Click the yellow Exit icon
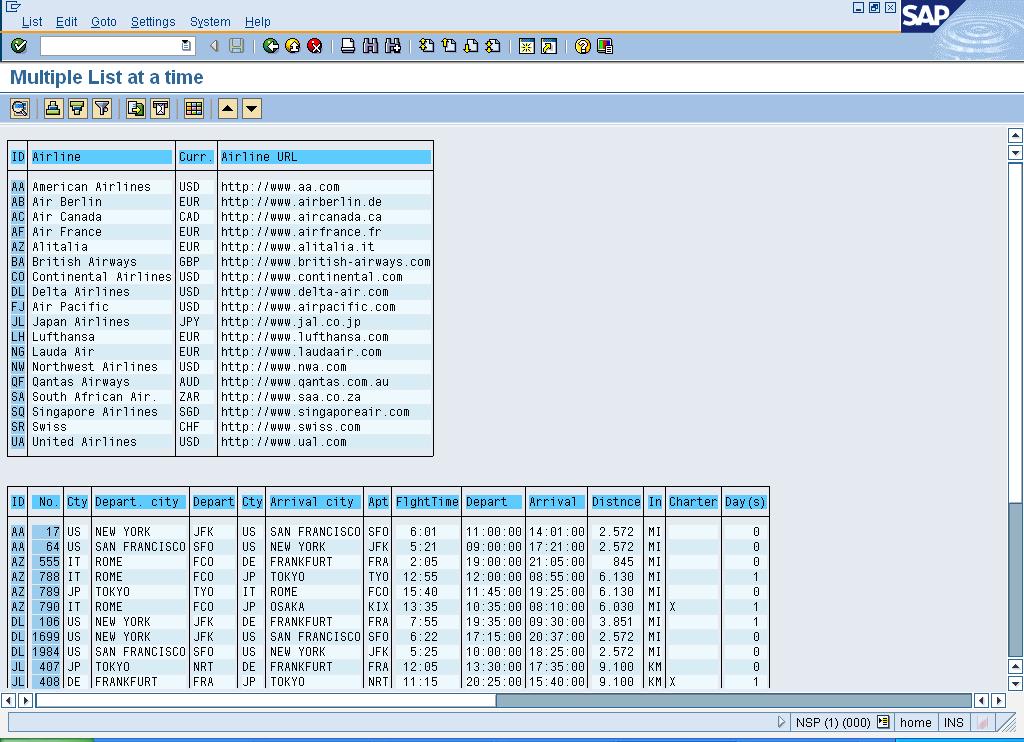 pyautogui.click(x=293, y=46)
